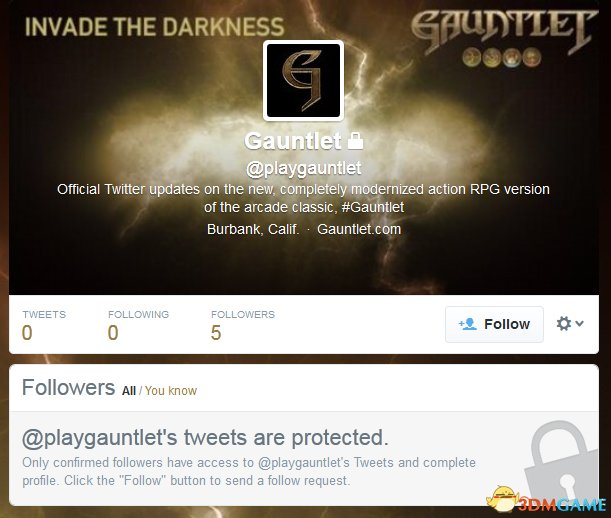Switch to 'You know' followers filter
Image resolution: width=611 pixels, height=518 pixels.
click(171, 391)
